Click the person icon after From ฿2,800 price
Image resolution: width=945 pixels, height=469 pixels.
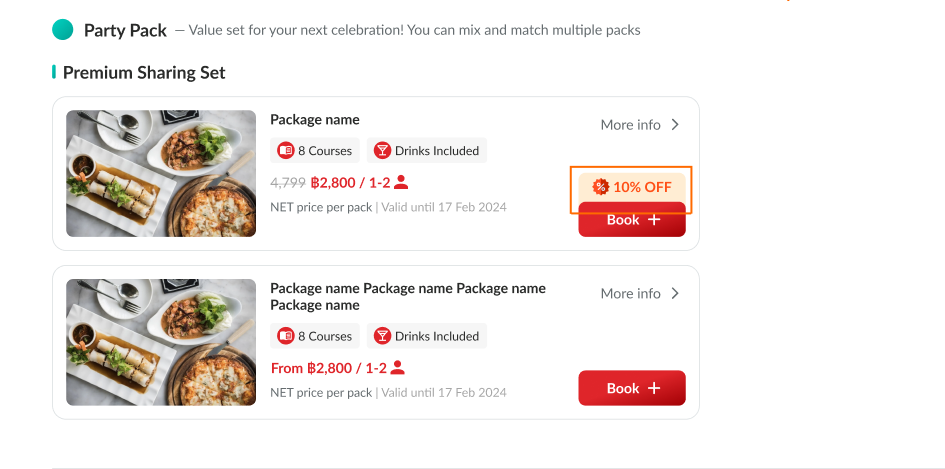click(x=398, y=367)
